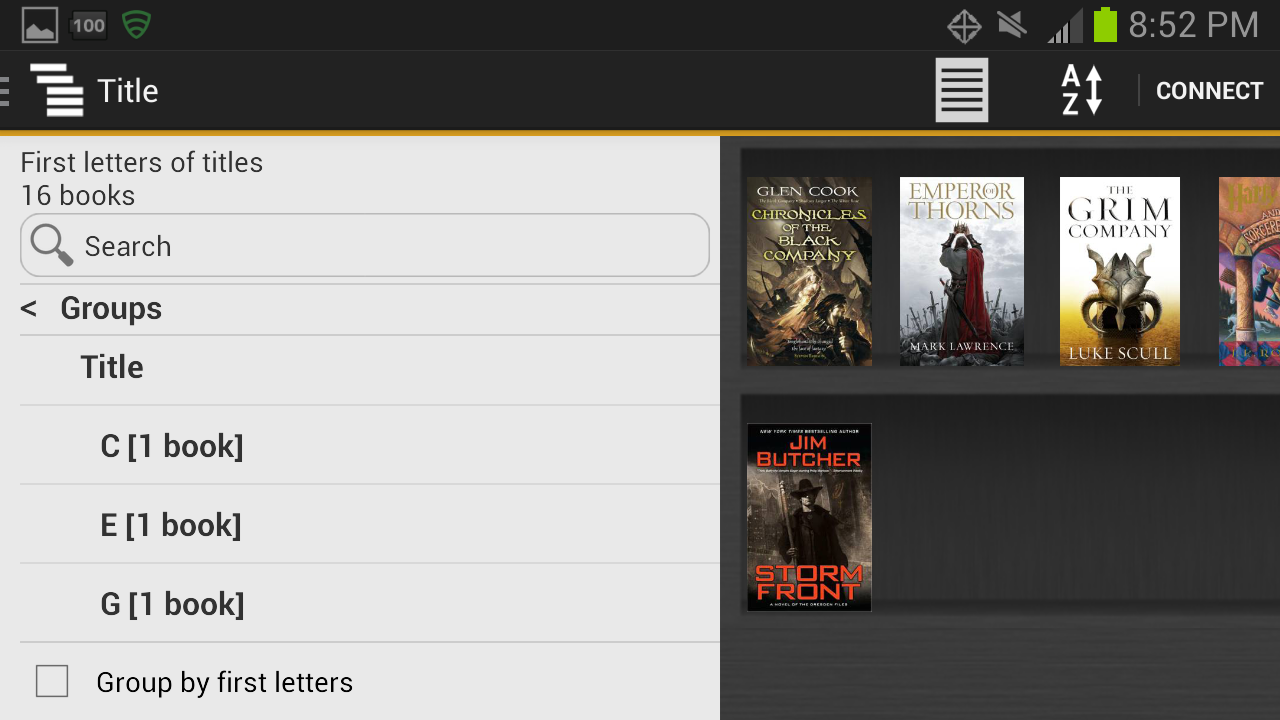The width and height of the screenshot is (1280, 720).
Task: Tap the battery 100 notification icon
Action: (89, 25)
